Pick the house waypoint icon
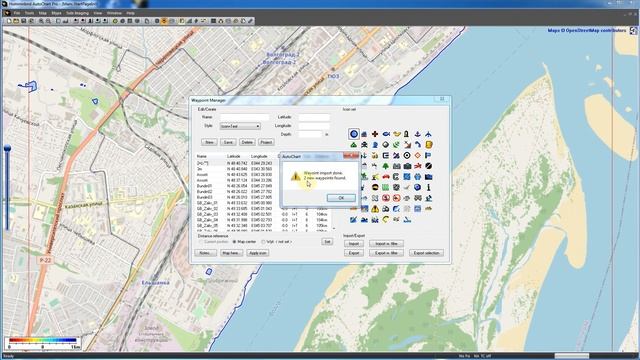640x360 pixels. [x=364, y=134]
